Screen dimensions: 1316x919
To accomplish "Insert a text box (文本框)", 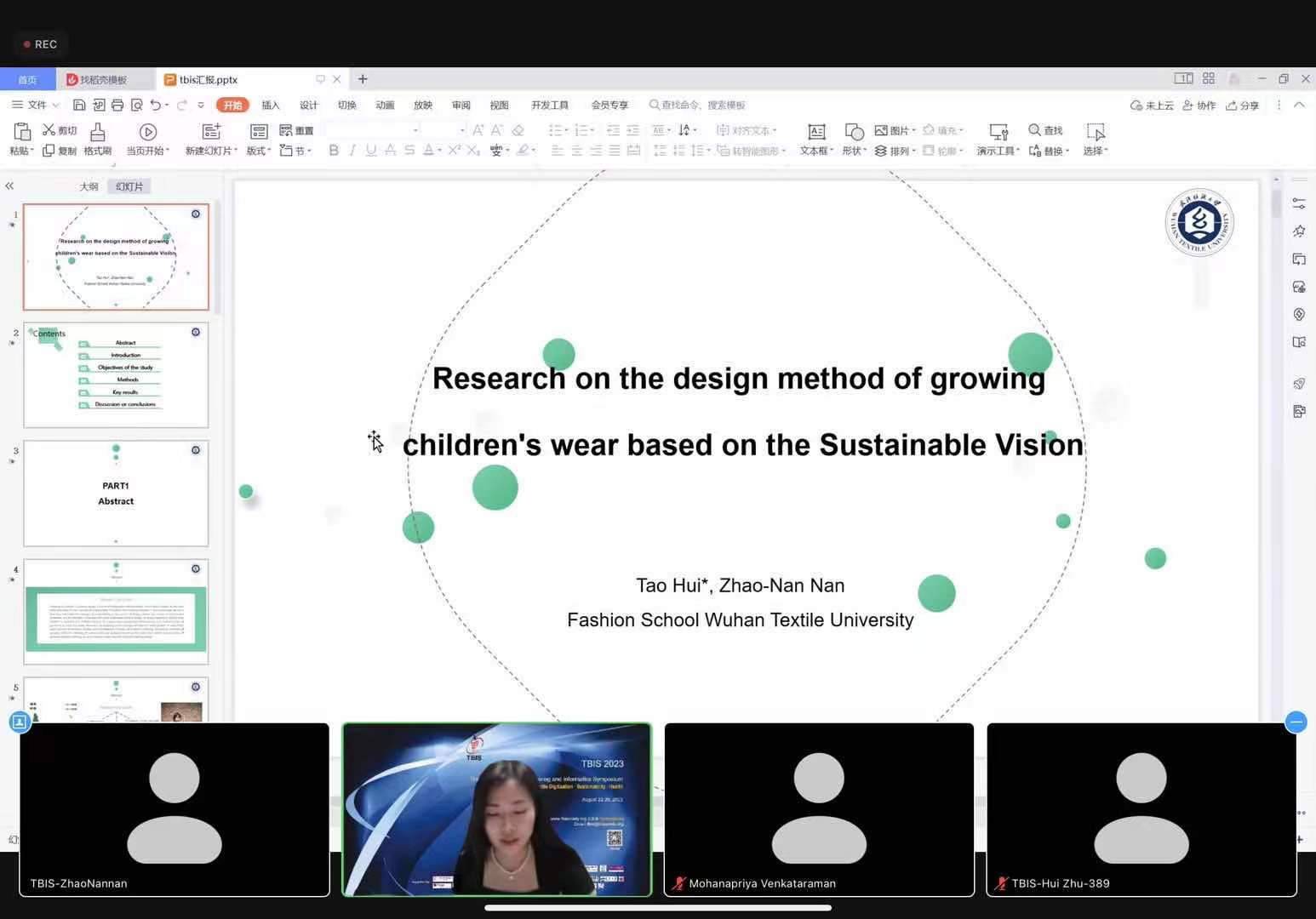I will click(815, 132).
